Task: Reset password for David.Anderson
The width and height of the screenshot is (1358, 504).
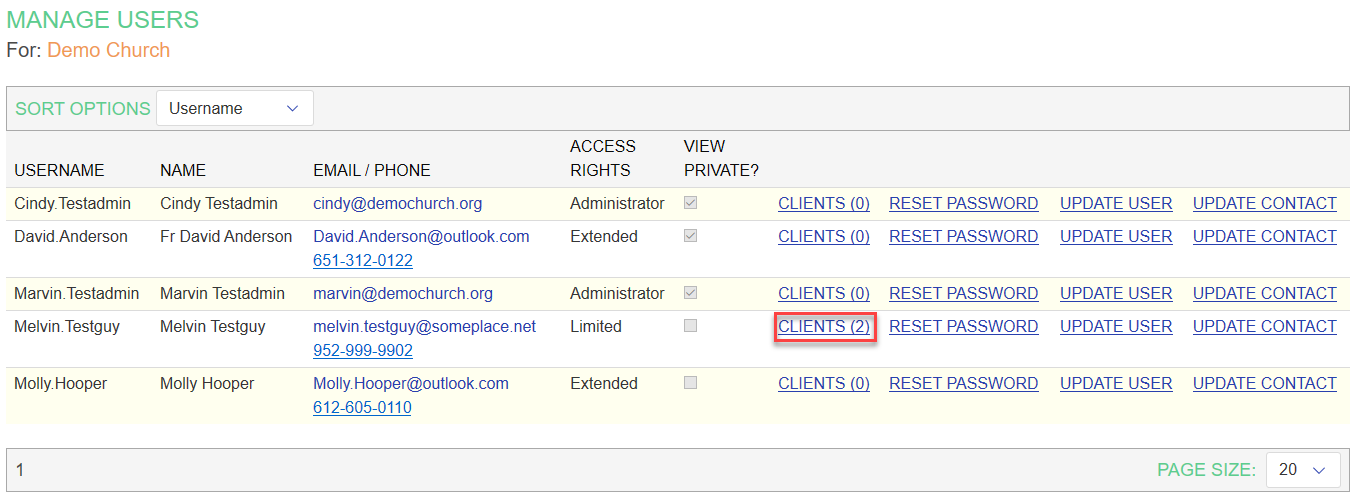Action: (963, 236)
